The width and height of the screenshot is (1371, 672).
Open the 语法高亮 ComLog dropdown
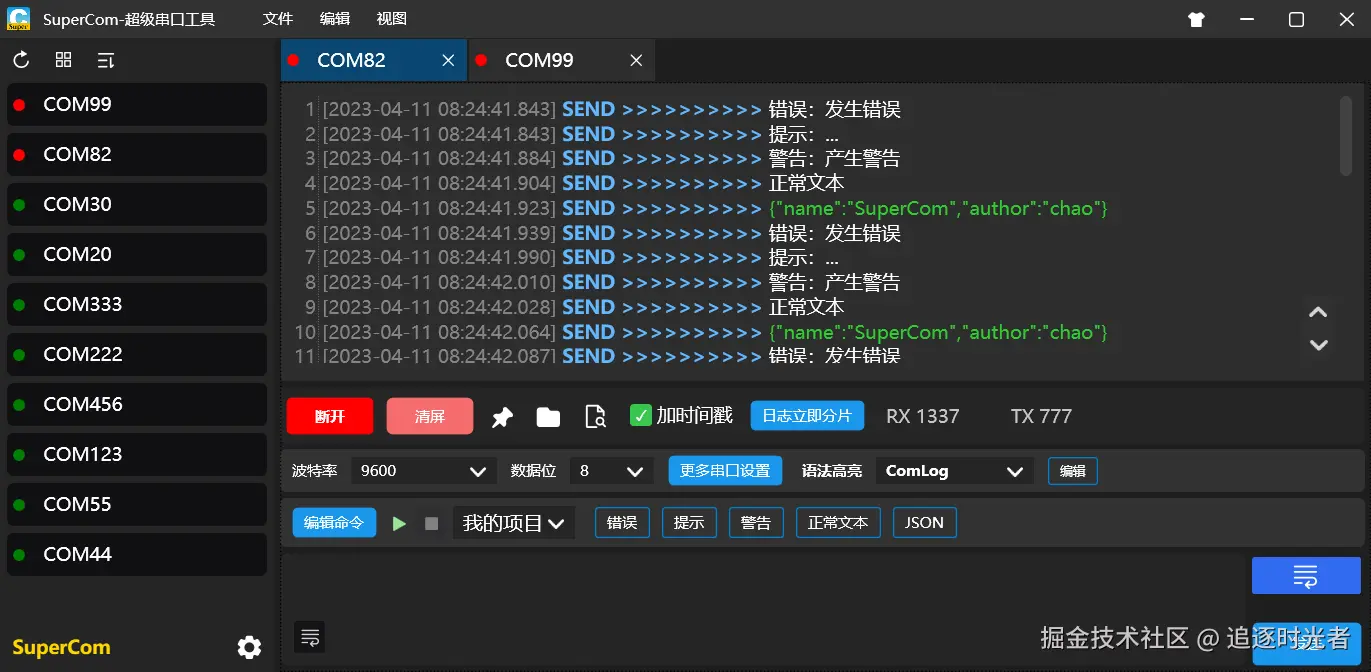(954, 471)
